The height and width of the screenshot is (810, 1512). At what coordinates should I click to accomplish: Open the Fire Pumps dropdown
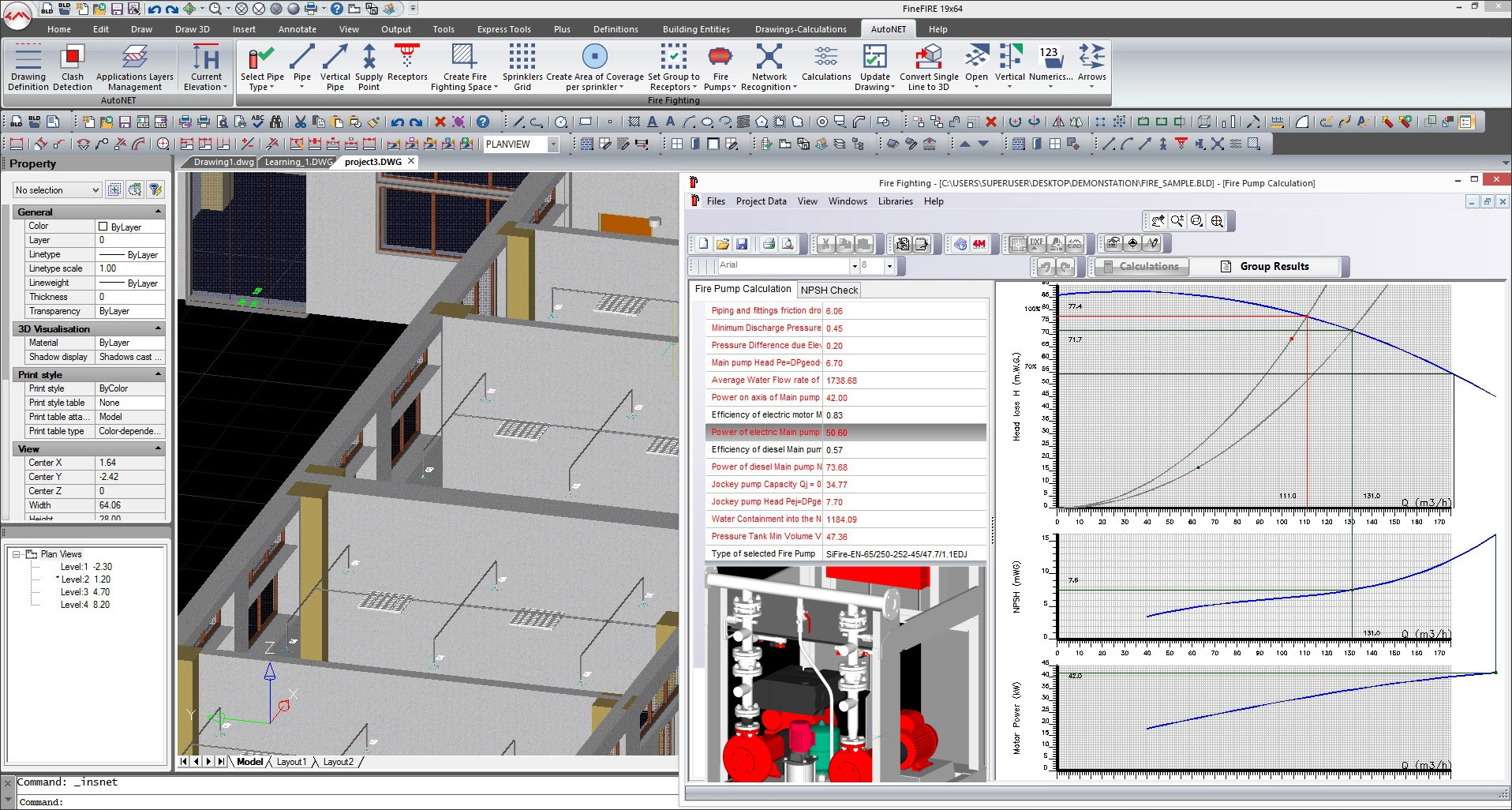(720, 68)
